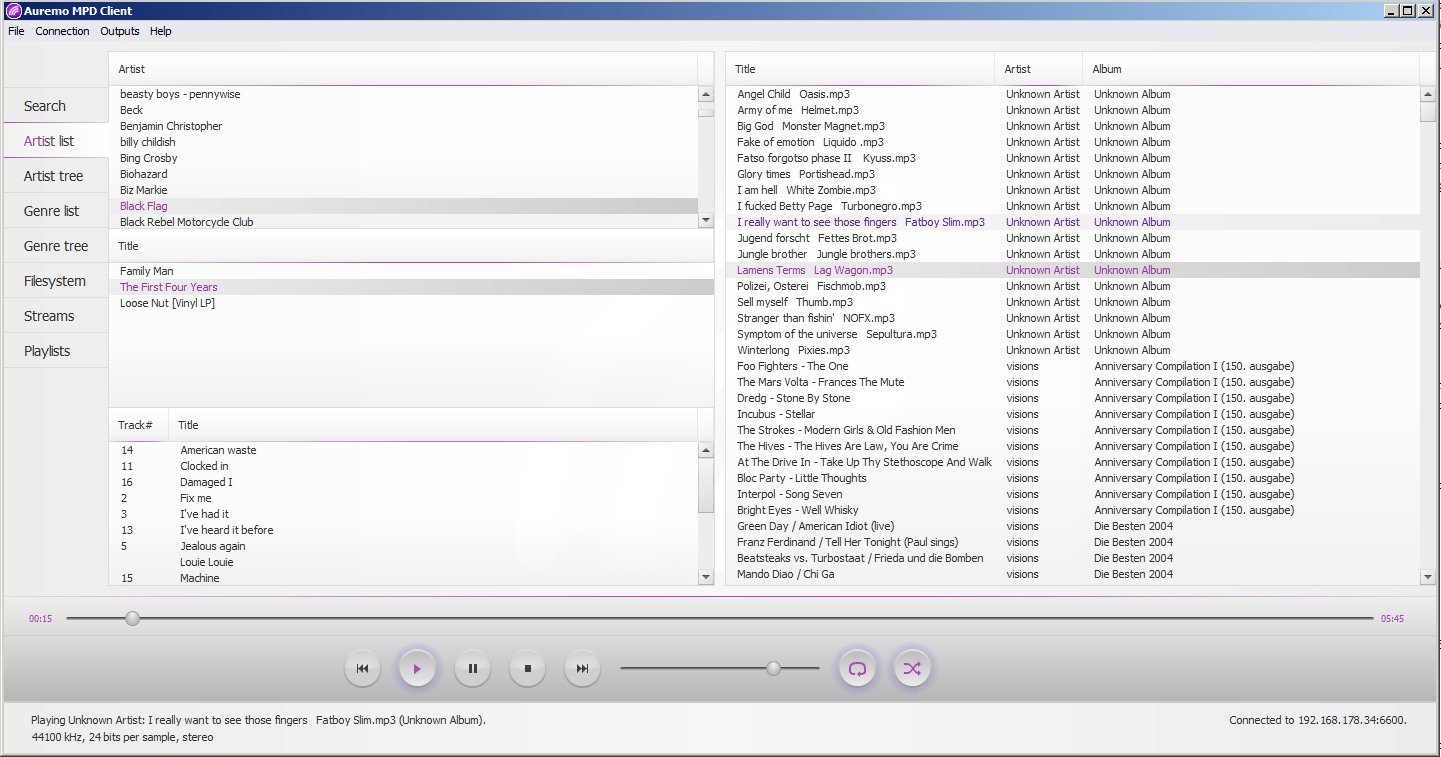The width and height of the screenshot is (1441, 757).
Task: Click the volume slider handle
Action: (x=773, y=668)
